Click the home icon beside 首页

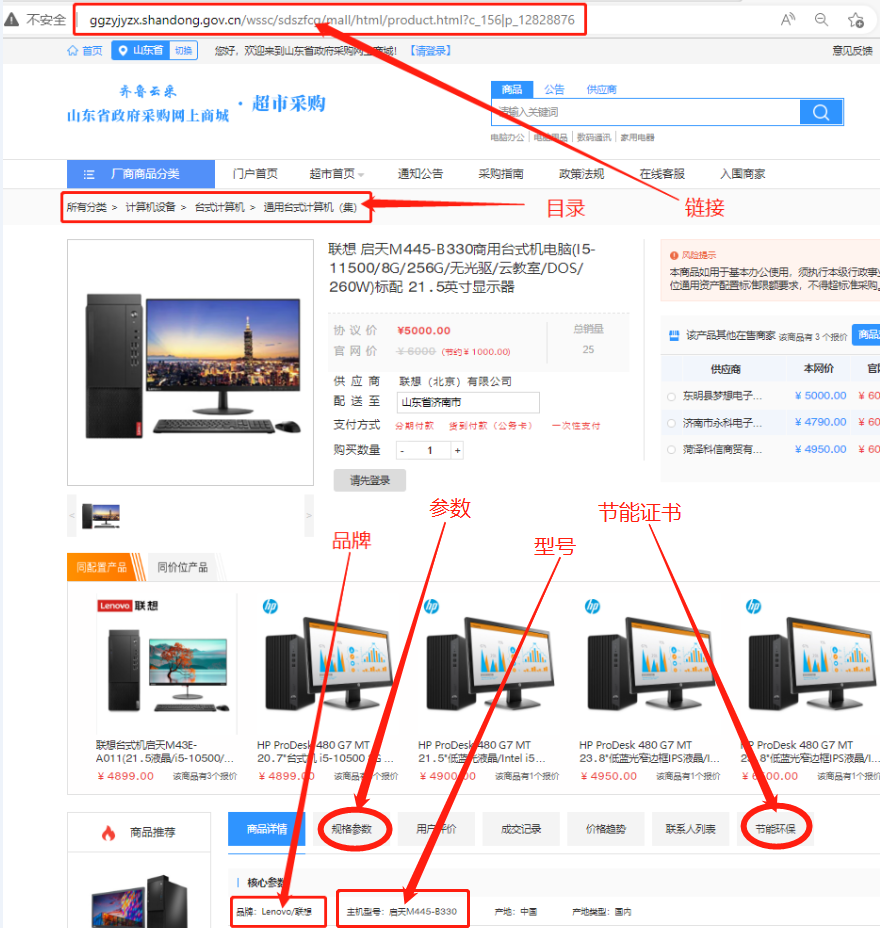72,50
